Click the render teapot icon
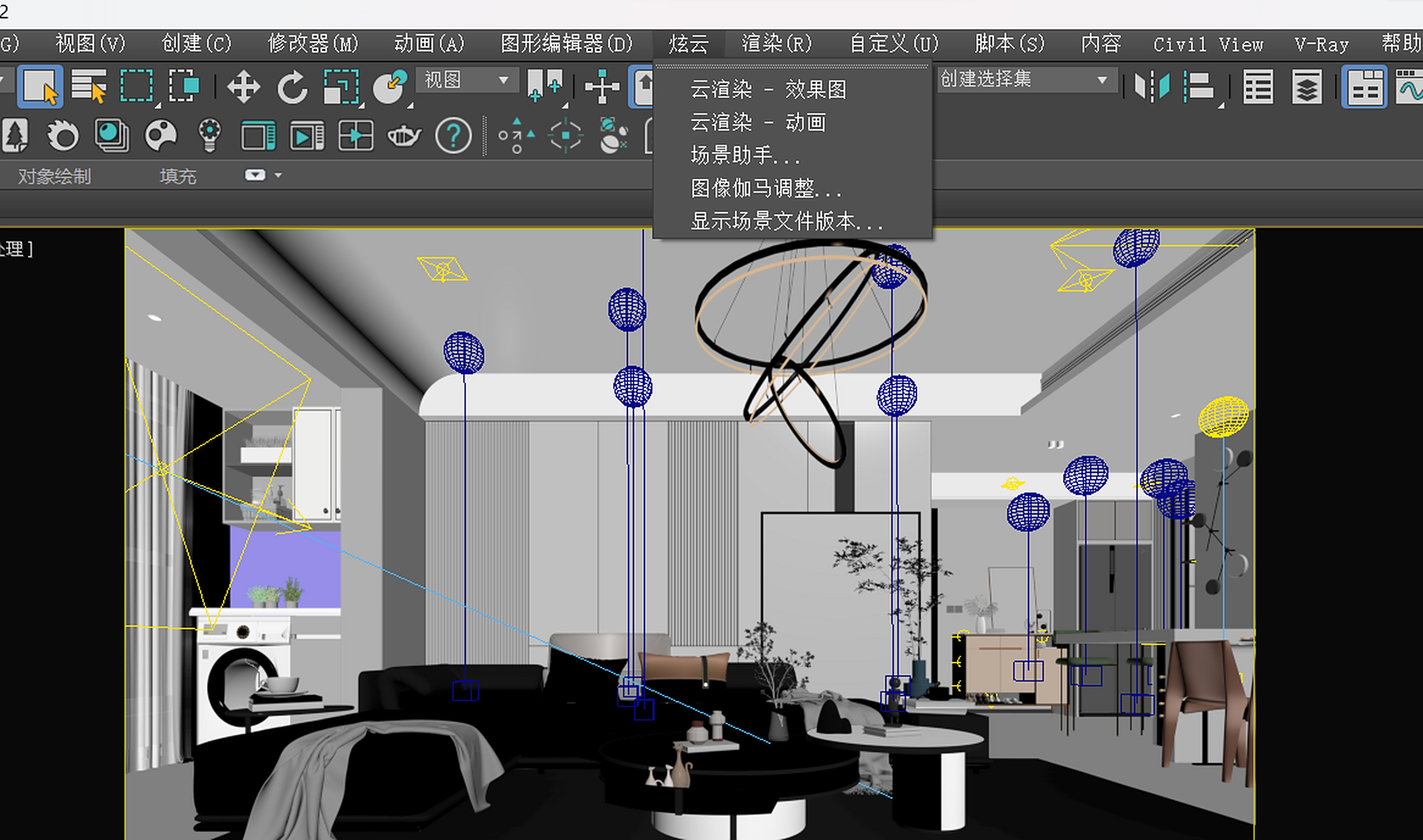The height and width of the screenshot is (840, 1423). pos(404,136)
